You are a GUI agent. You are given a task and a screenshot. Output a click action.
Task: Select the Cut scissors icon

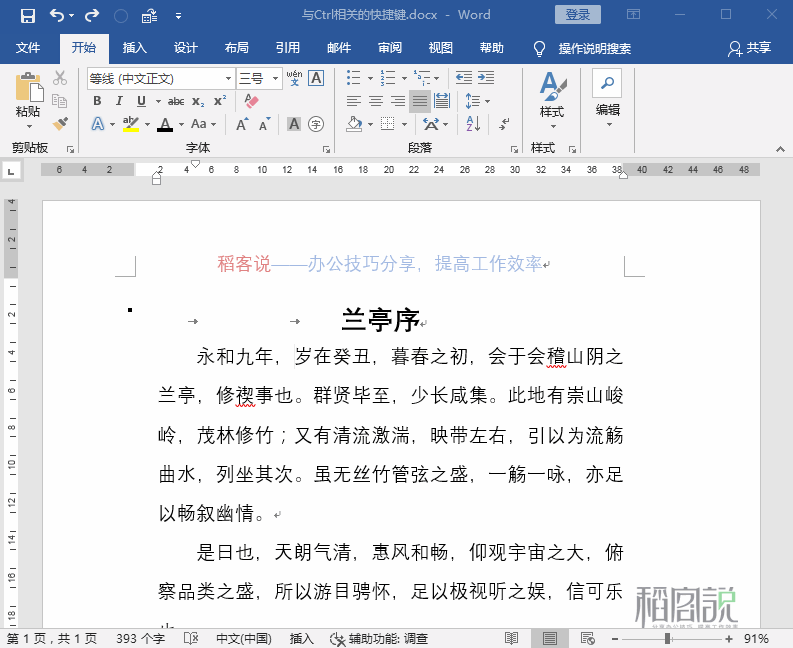tap(60, 78)
